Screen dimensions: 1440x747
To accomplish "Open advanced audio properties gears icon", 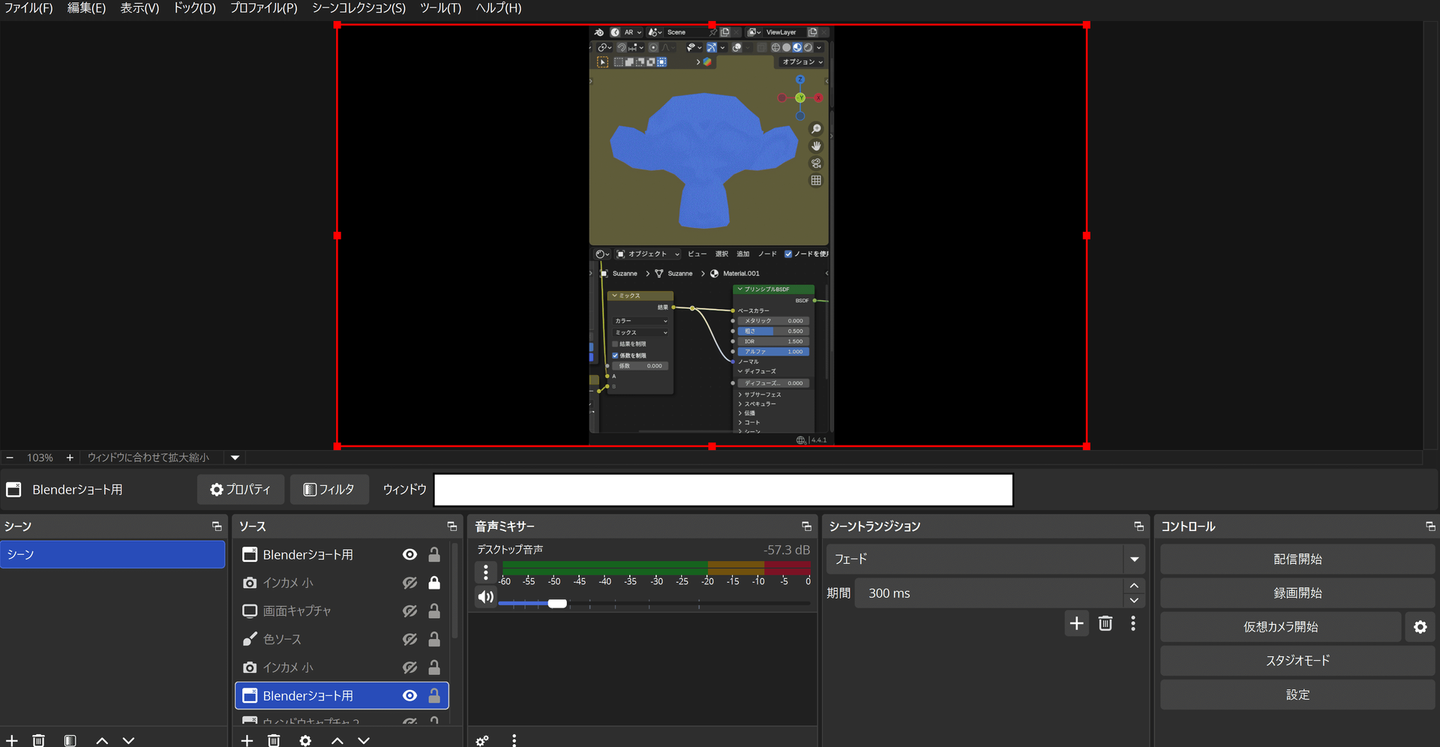I will [482, 740].
